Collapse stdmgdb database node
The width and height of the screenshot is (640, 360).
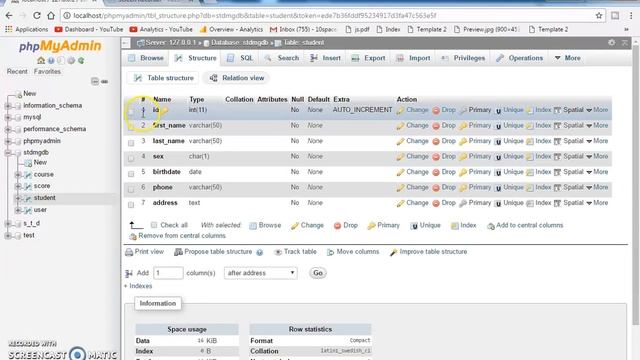8,153
